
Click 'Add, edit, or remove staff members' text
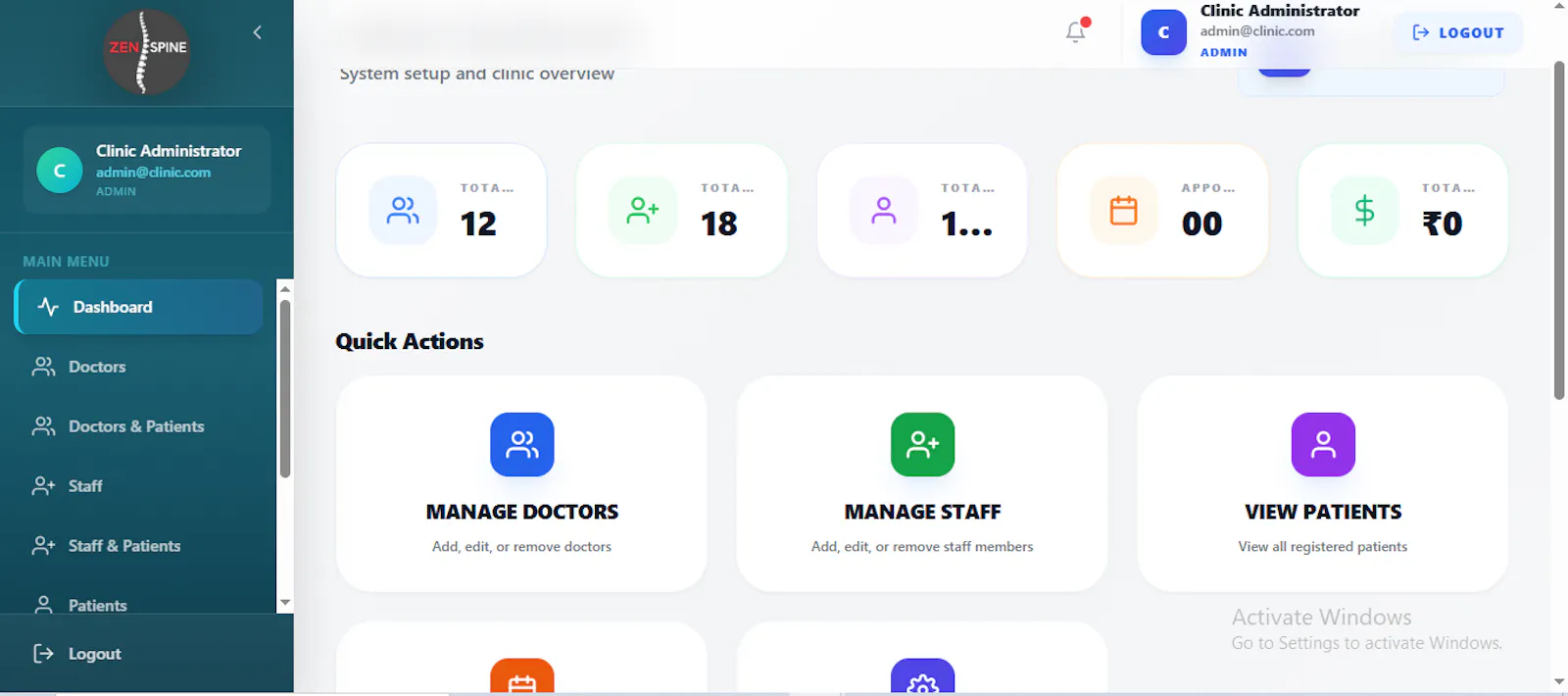click(x=922, y=546)
